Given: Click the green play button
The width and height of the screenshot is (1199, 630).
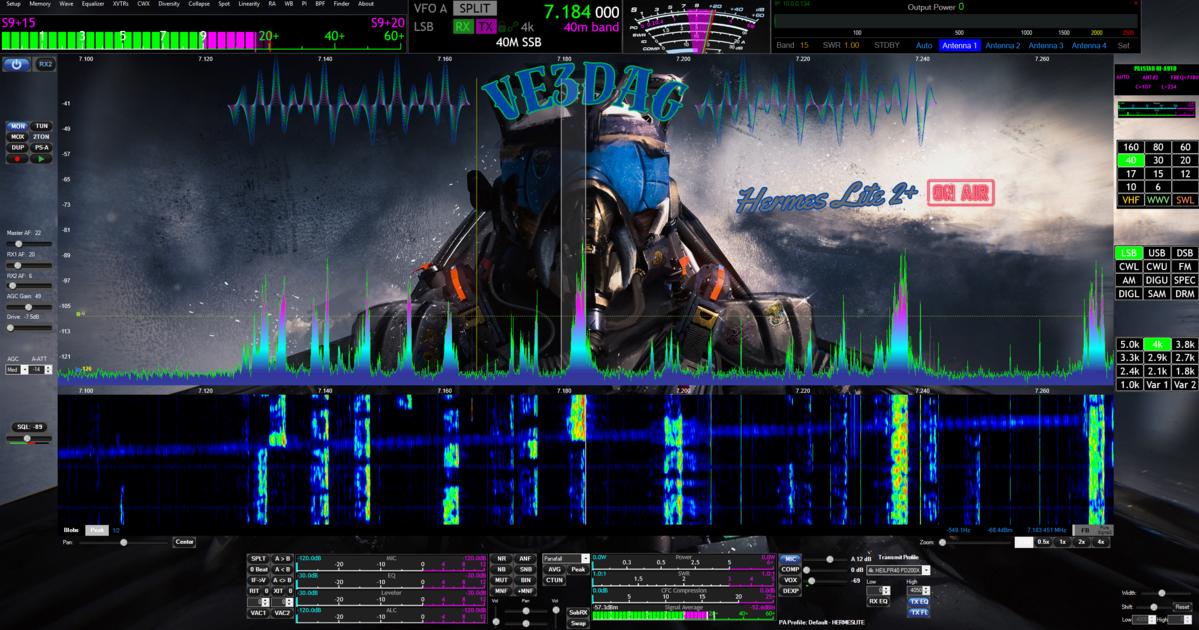Looking at the screenshot, I should pos(41,158).
